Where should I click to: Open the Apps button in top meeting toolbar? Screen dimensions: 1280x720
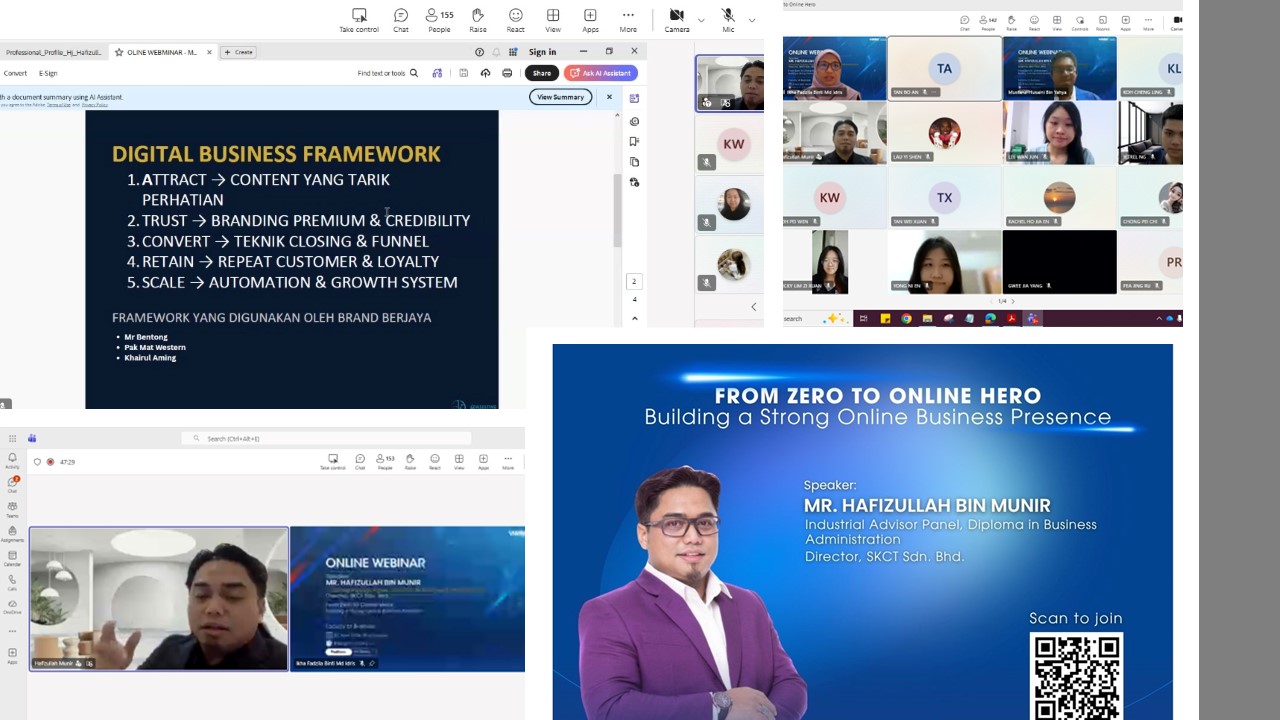590,20
